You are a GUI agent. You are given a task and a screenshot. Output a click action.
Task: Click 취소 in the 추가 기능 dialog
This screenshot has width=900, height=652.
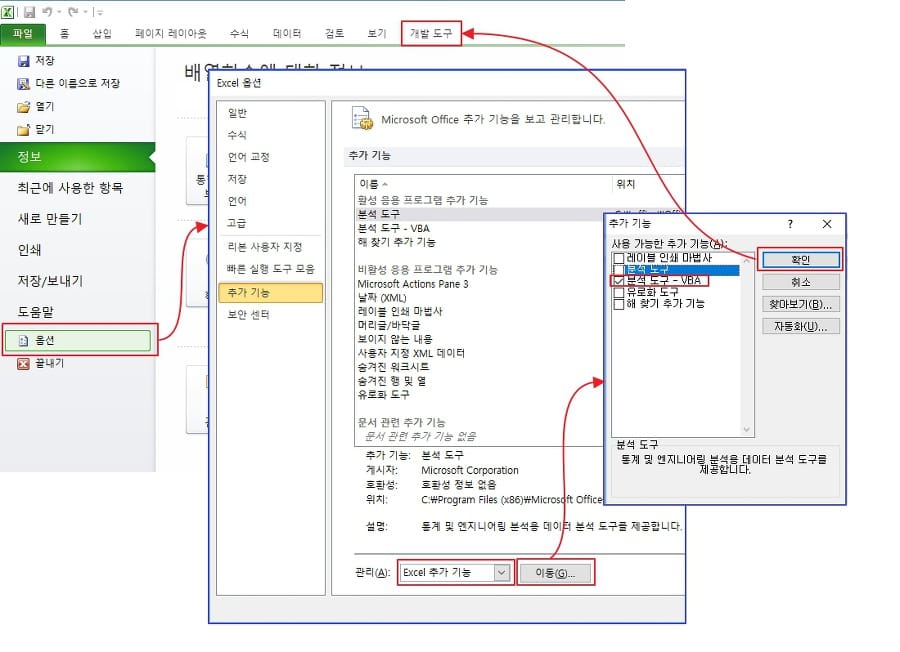pos(800,282)
